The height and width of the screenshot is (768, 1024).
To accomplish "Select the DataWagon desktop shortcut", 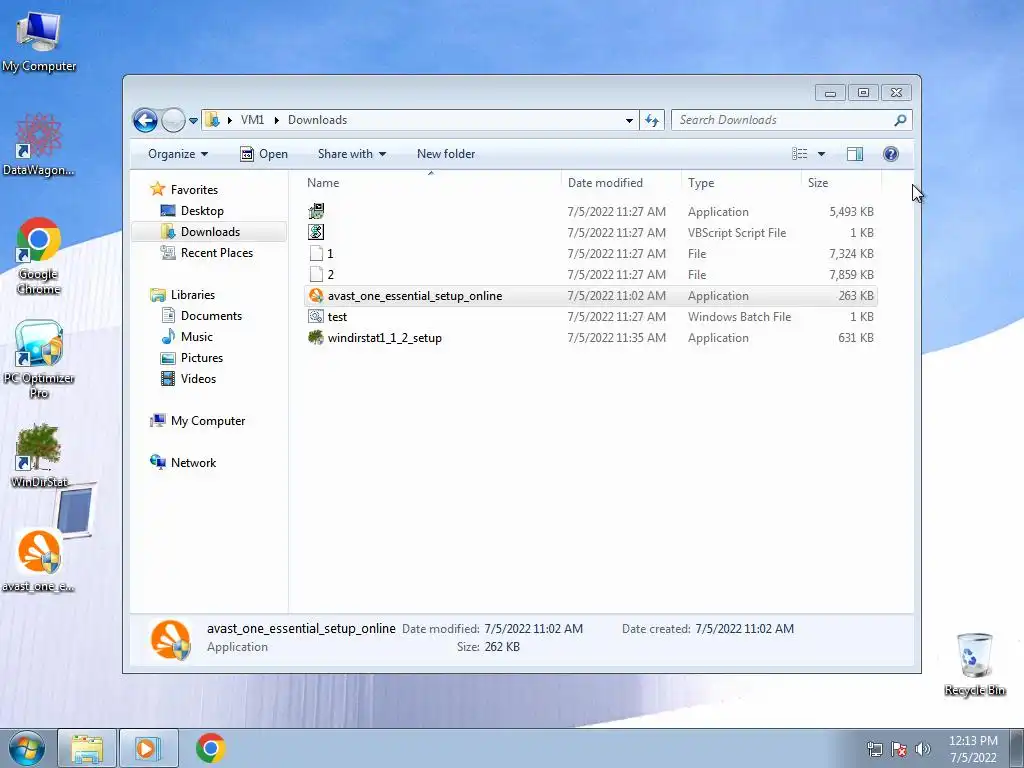I will pyautogui.click(x=39, y=144).
